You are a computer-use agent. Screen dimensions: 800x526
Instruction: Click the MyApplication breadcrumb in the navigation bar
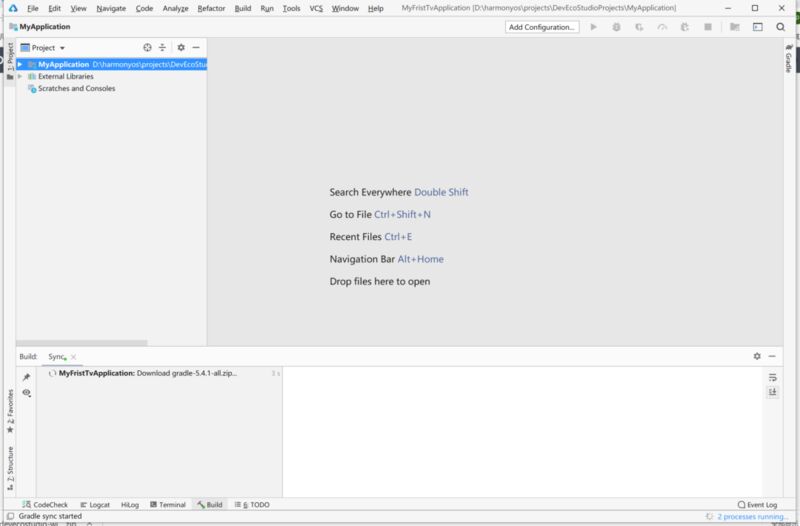click(40, 27)
